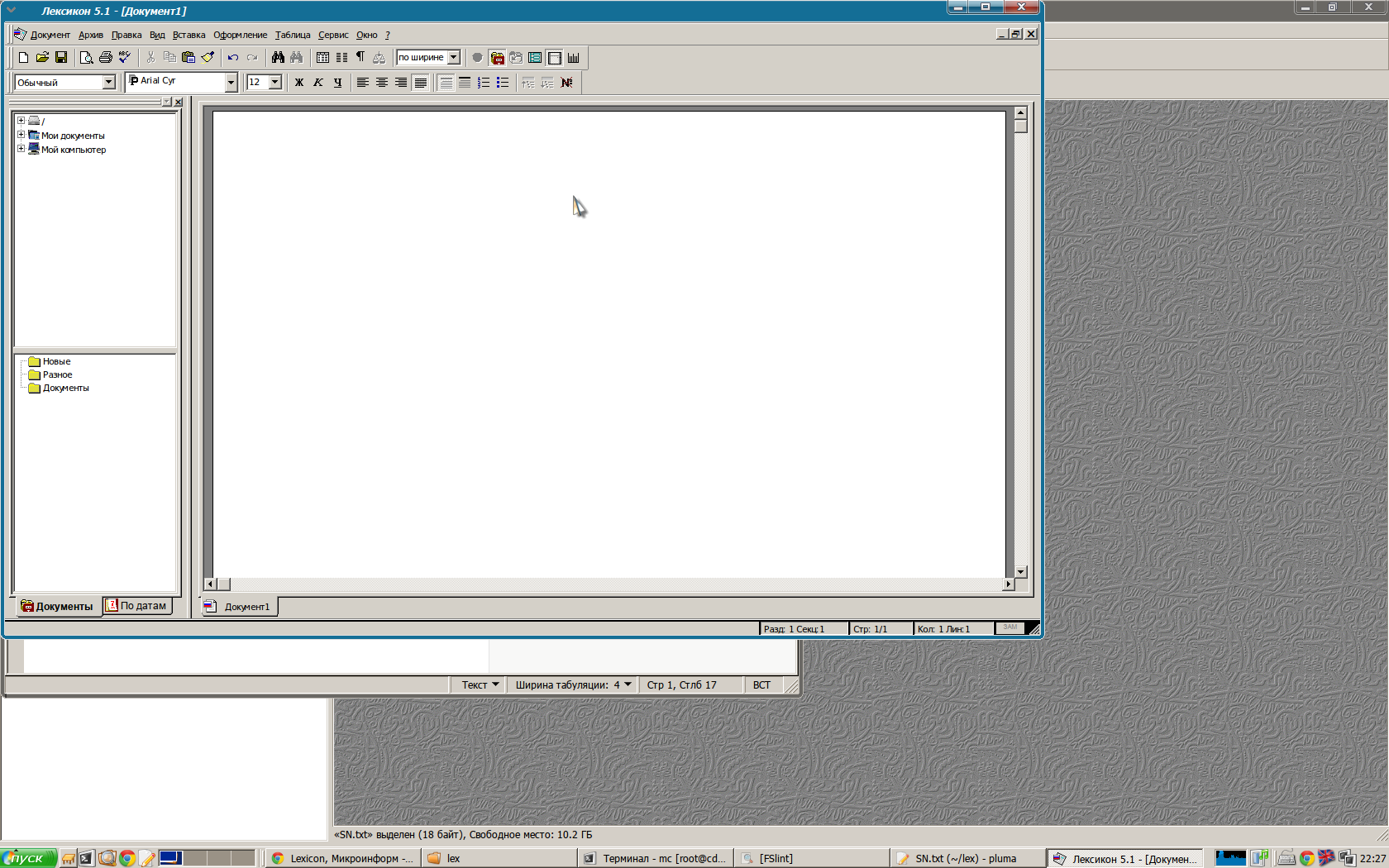The height and width of the screenshot is (868, 1389).
Task: Undo the last action
Action: (x=233, y=58)
